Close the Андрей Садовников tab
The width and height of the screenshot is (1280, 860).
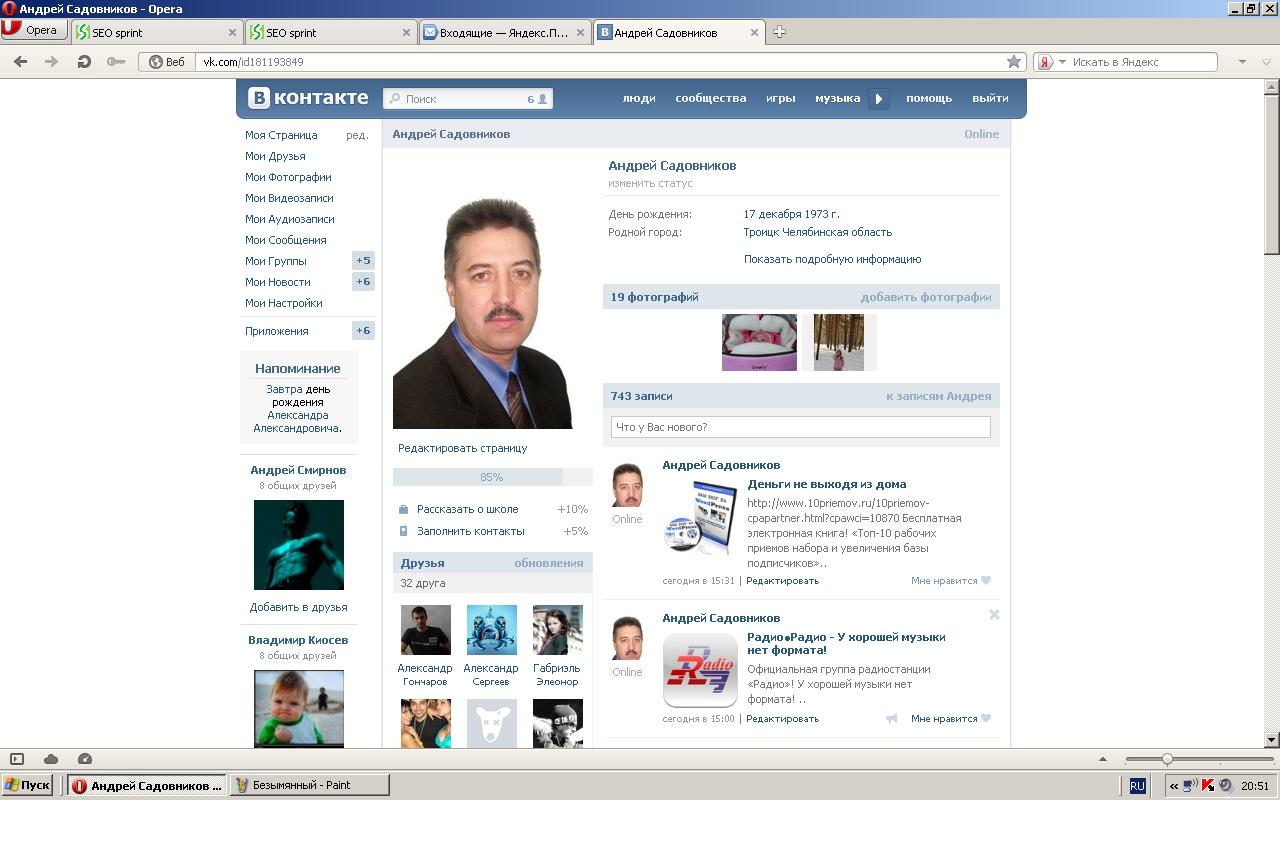point(754,32)
